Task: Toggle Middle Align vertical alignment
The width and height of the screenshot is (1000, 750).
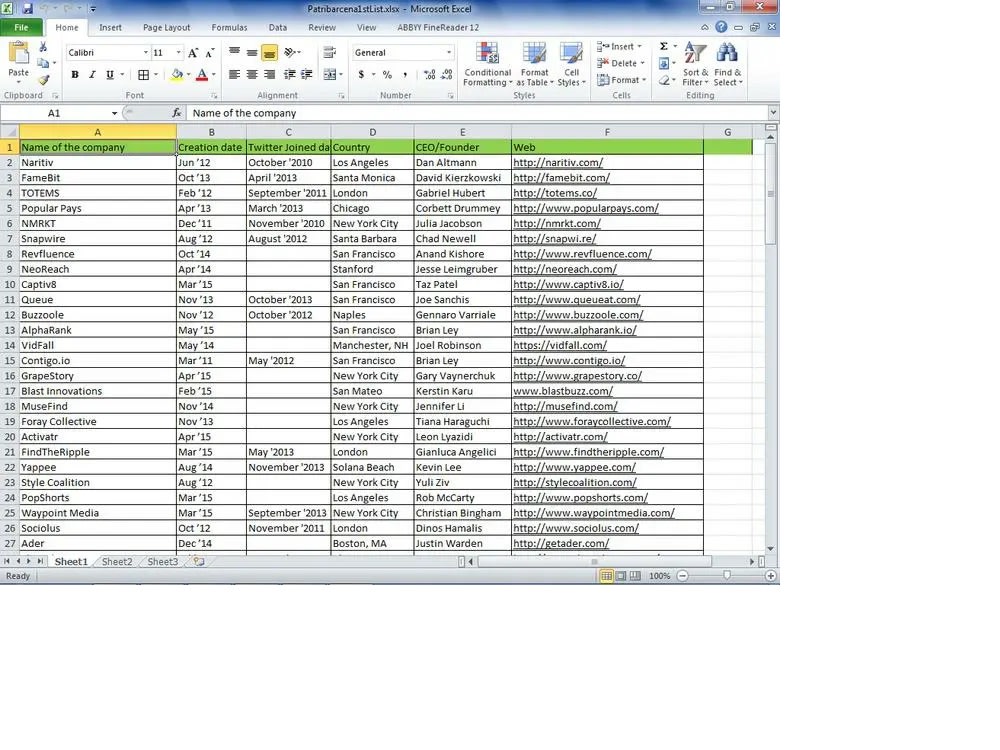Action: click(253, 52)
